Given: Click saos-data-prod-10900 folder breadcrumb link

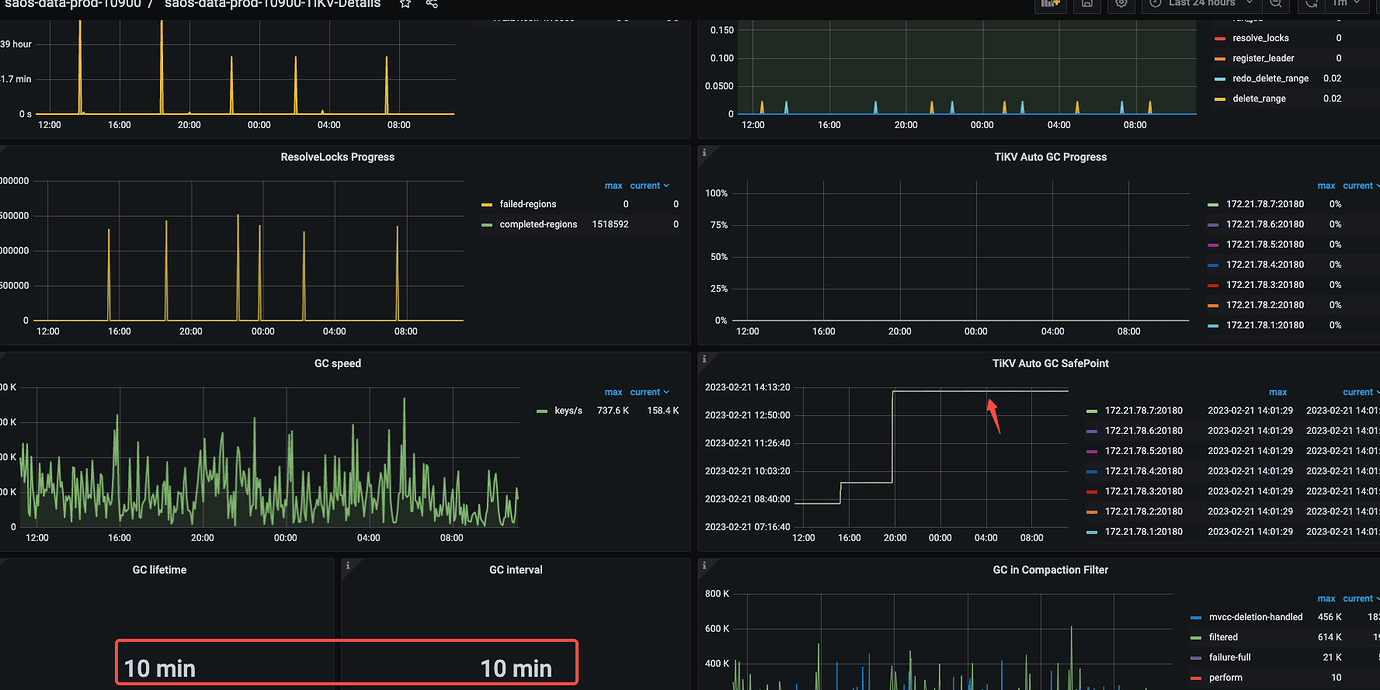Looking at the screenshot, I should 72,4.
